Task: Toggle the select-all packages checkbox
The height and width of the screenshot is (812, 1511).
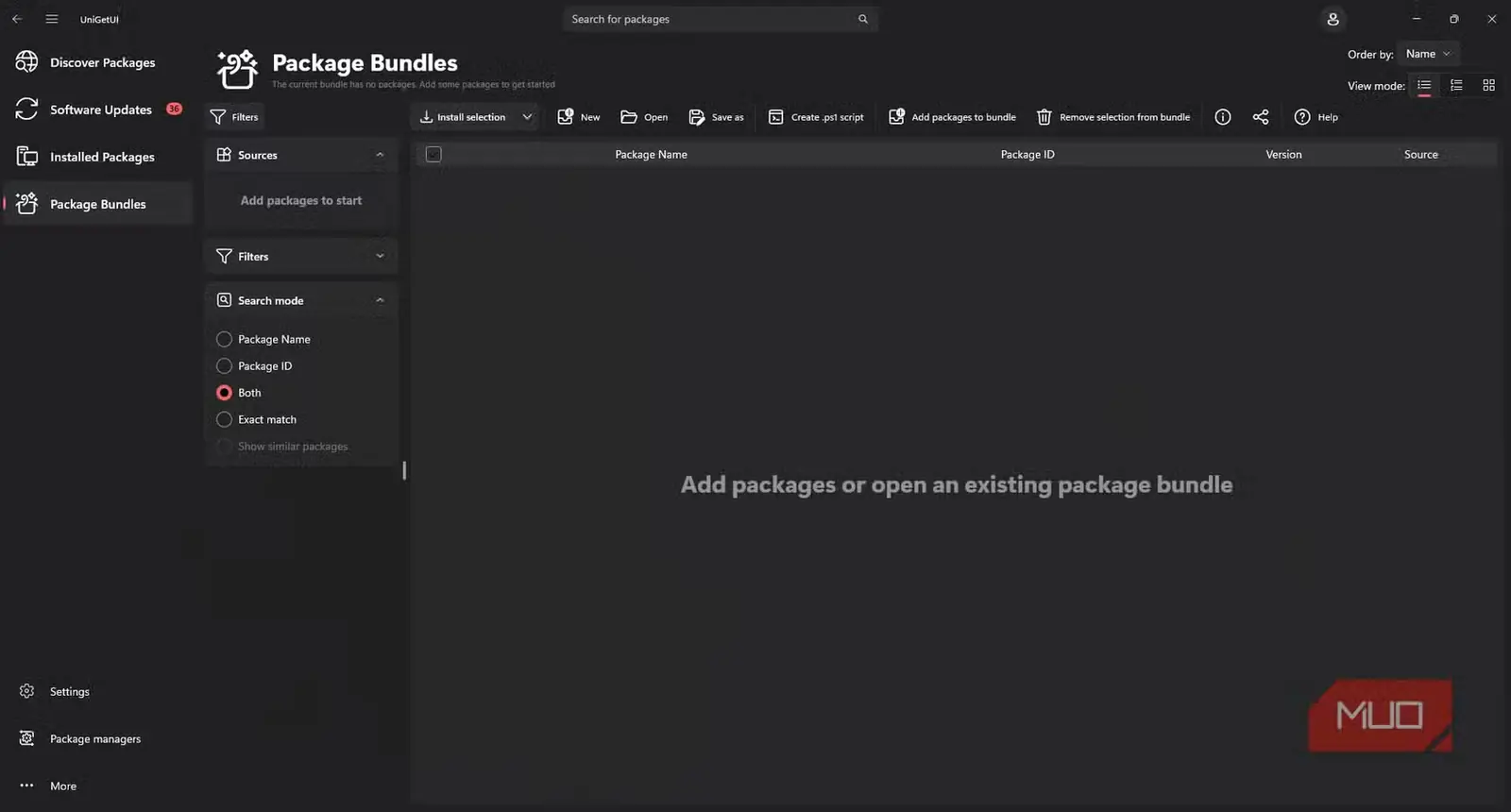Action: click(x=433, y=154)
